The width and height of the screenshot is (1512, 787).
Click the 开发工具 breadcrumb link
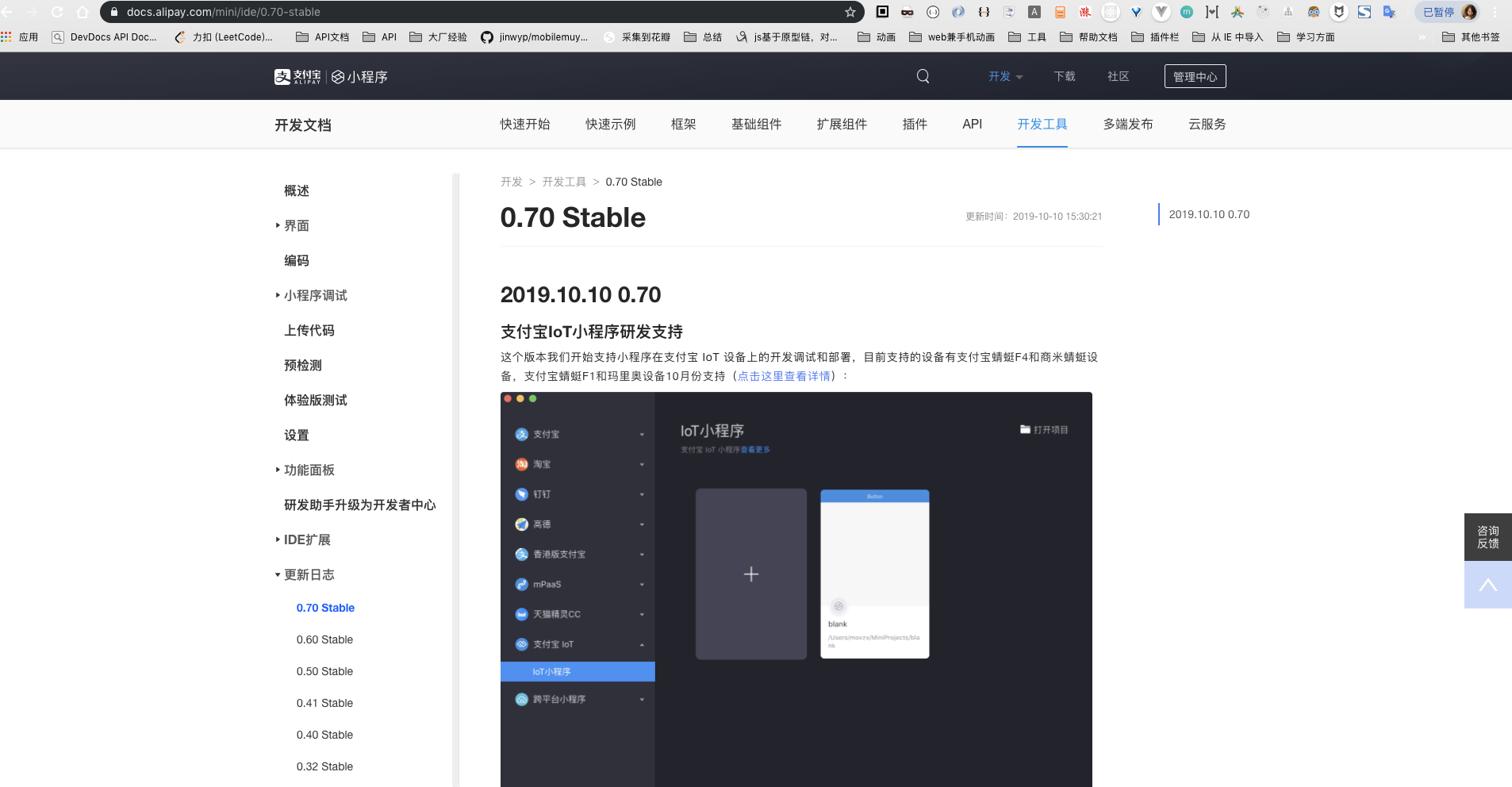pyautogui.click(x=564, y=182)
